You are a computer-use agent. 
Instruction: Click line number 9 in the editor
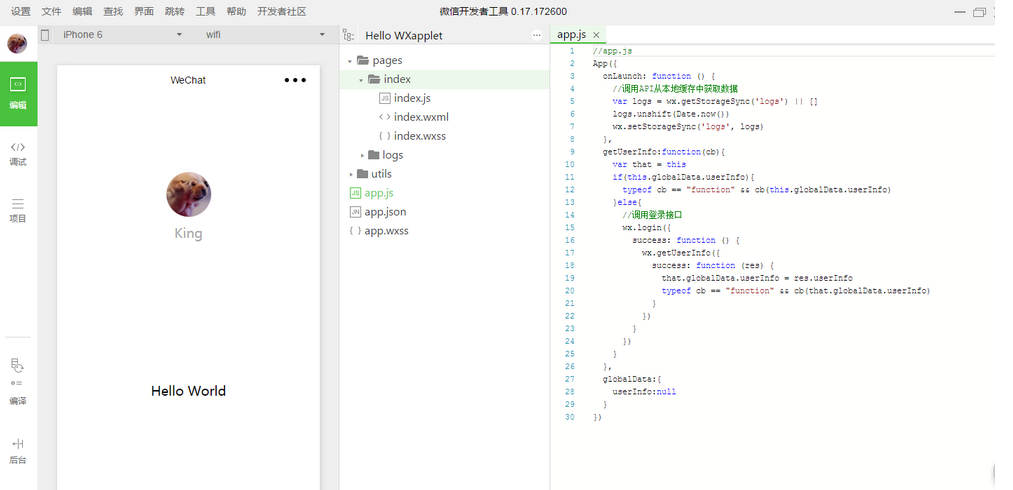[572, 152]
